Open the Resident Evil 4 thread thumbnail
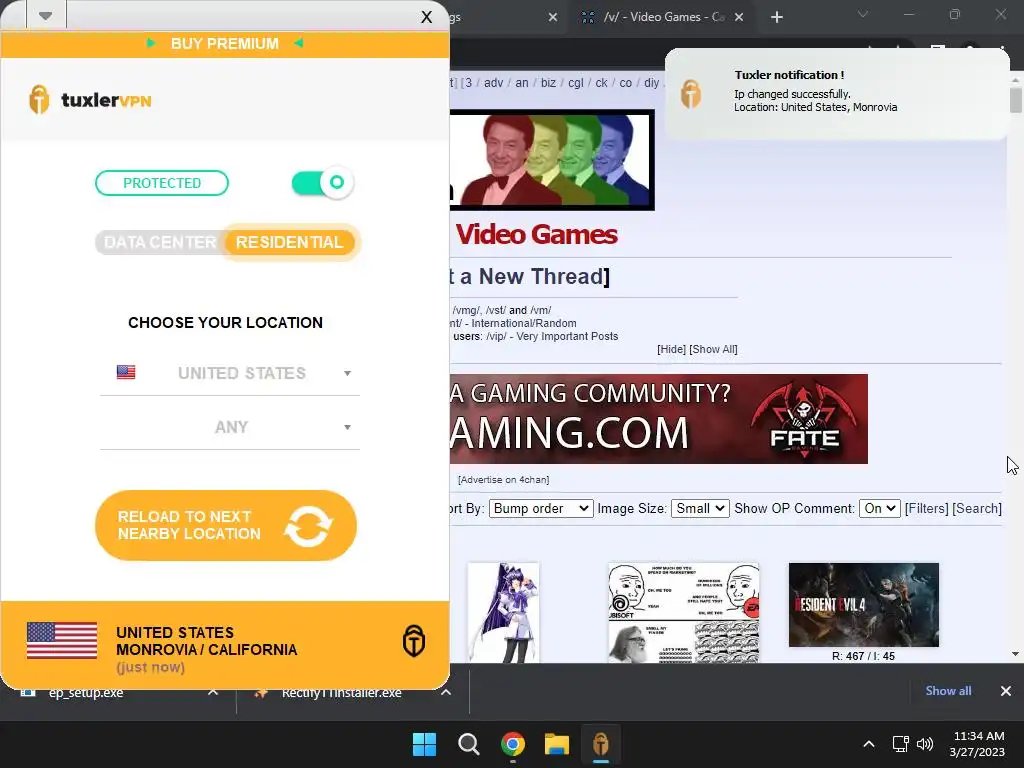 [x=864, y=605]
